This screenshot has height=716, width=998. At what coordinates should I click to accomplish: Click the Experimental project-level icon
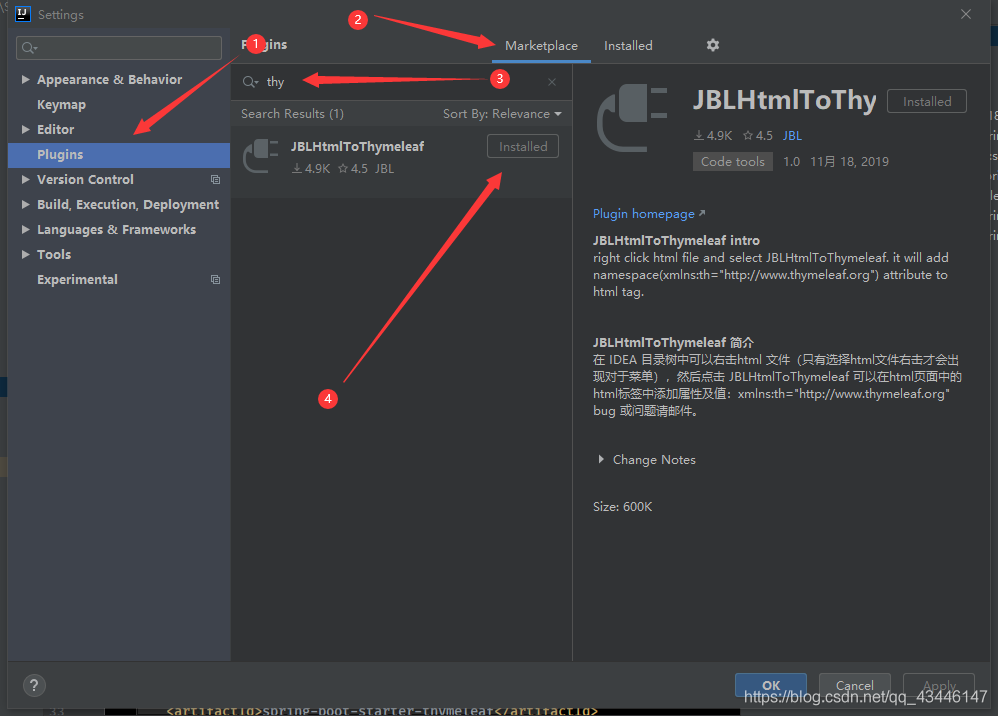click(x=216, y=279)
